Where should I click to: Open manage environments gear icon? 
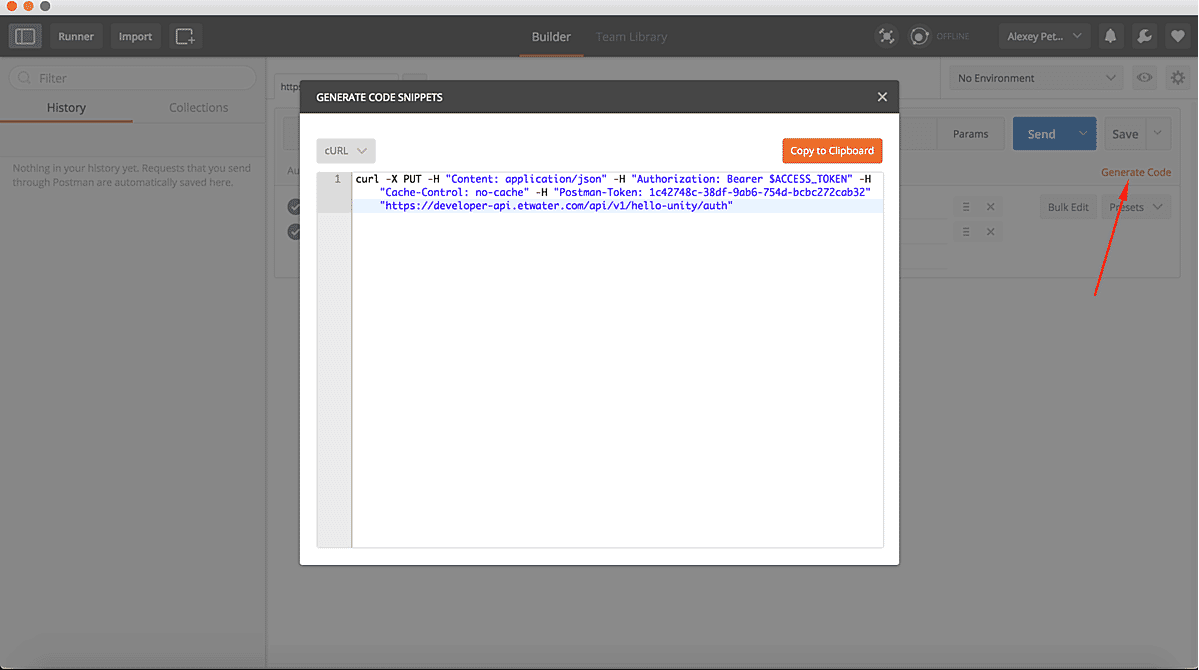(1176, 78)
